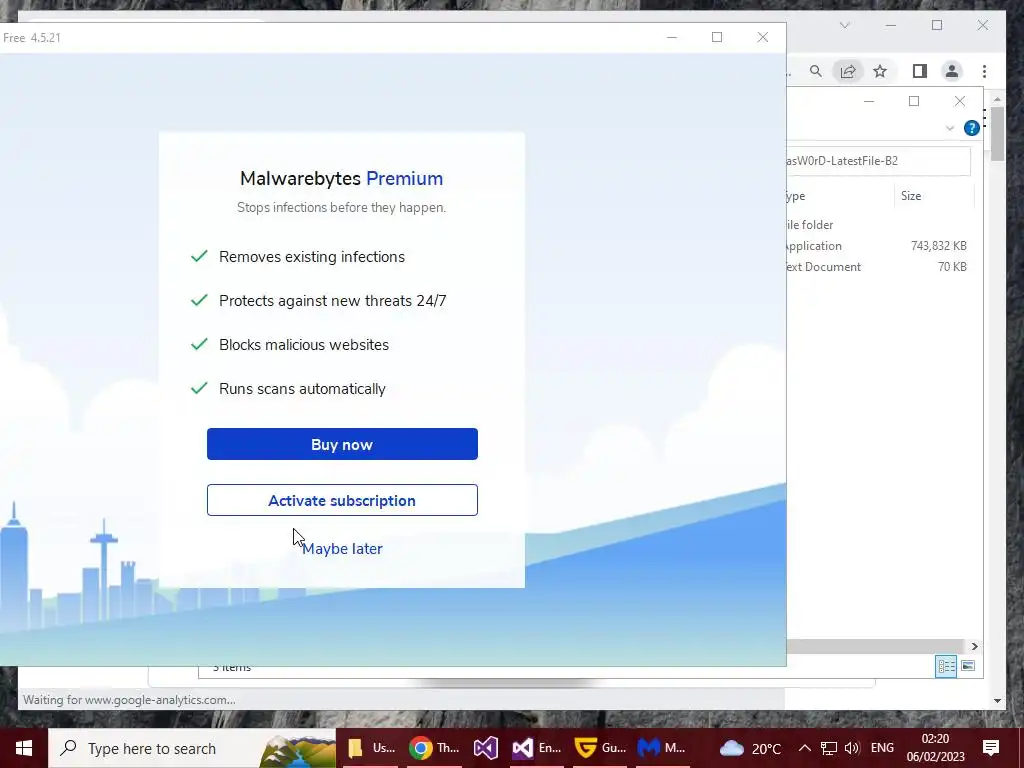Open weather widget showing 20°C
Screen dimensions: 1024x768
pos(750,748)
